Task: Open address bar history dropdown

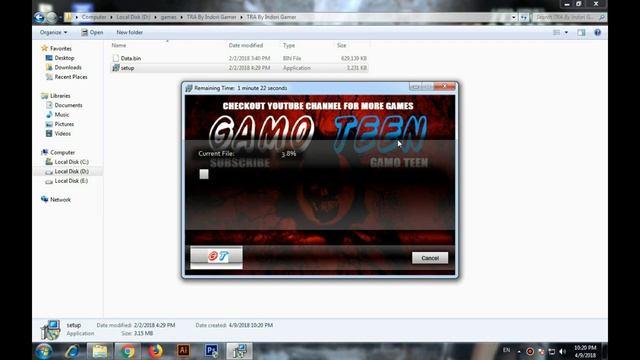Action: pyautogui.click(x=513, y=17)
